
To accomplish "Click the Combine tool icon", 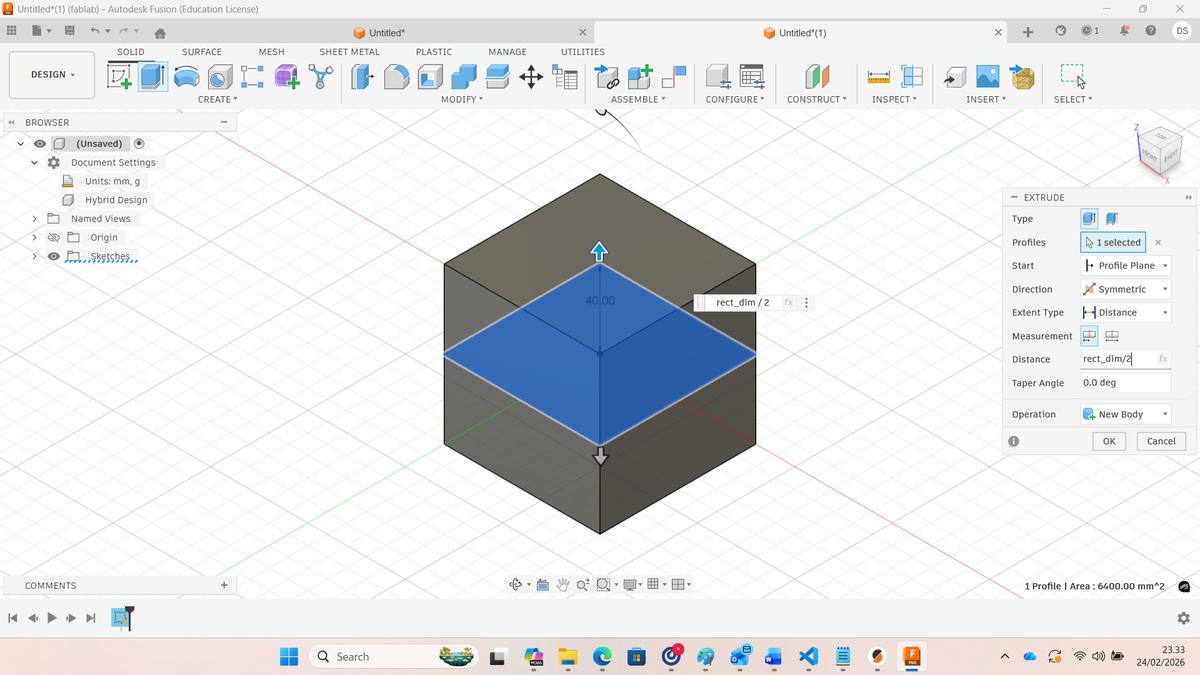I will [x=464, y=76].
